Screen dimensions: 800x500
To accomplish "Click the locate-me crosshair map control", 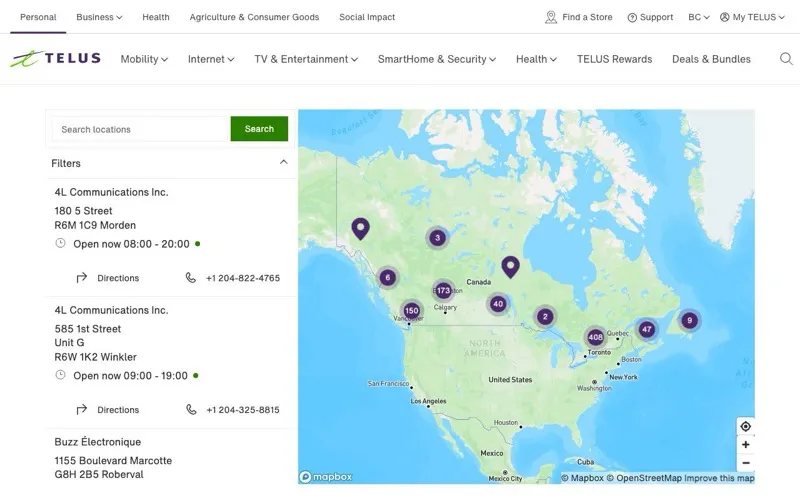I will (x=745, y=427).
